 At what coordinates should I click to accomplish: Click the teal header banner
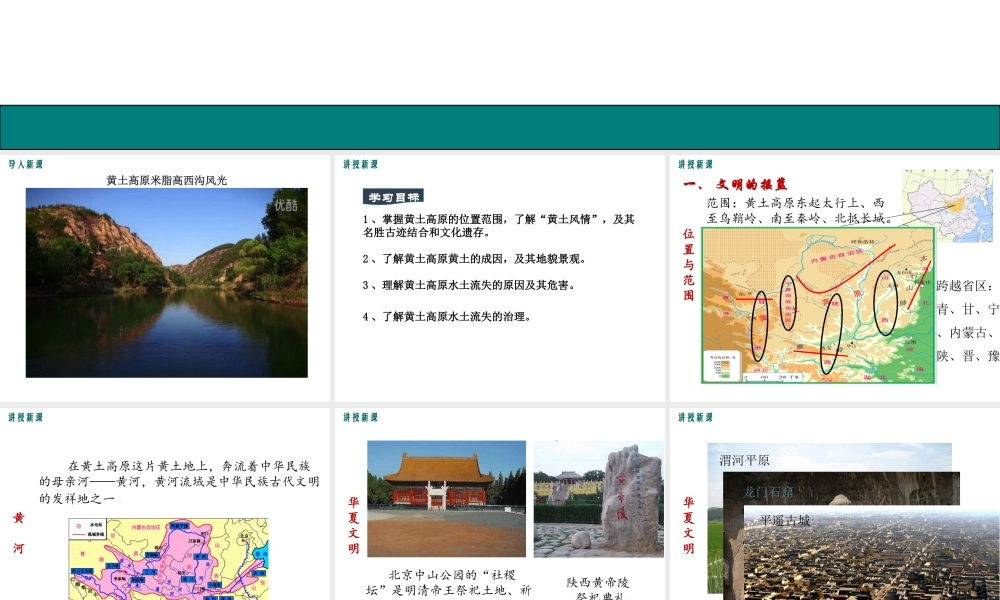click(500, 128)
